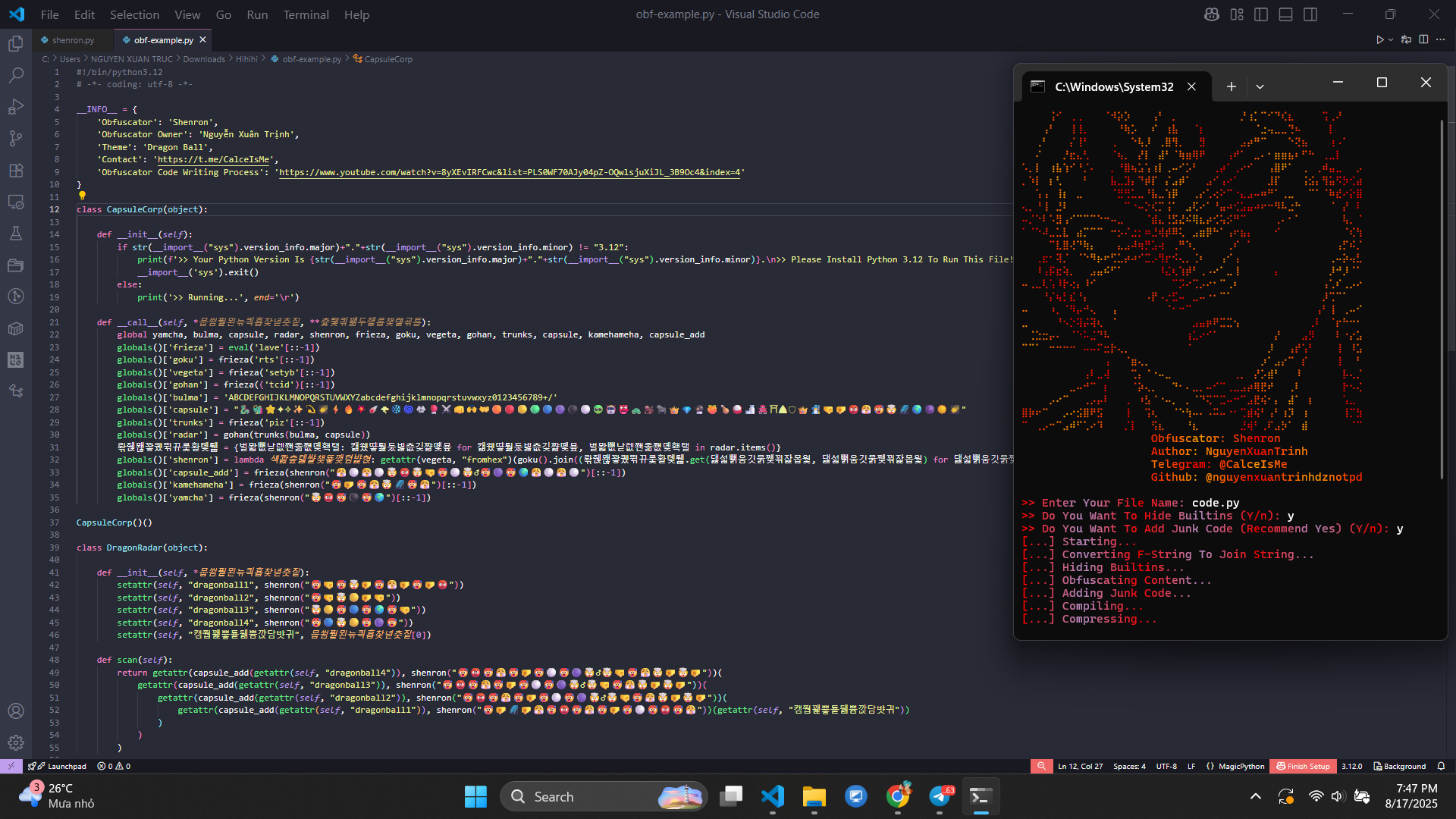Open the Windows Start menu
Viewport: 1456px width, 819px height.
[475, 796]
